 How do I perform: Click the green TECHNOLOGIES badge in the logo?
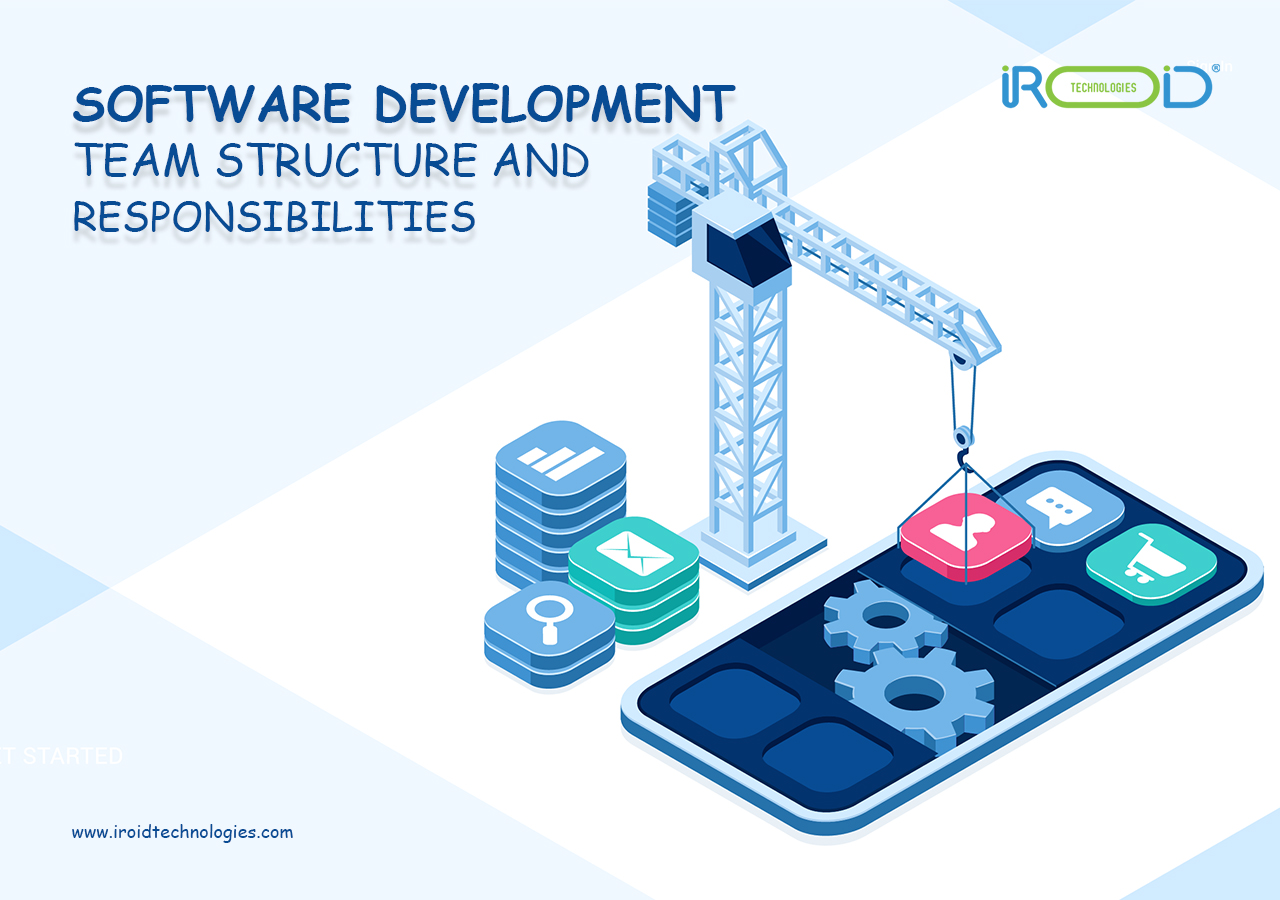point(1102,87)
